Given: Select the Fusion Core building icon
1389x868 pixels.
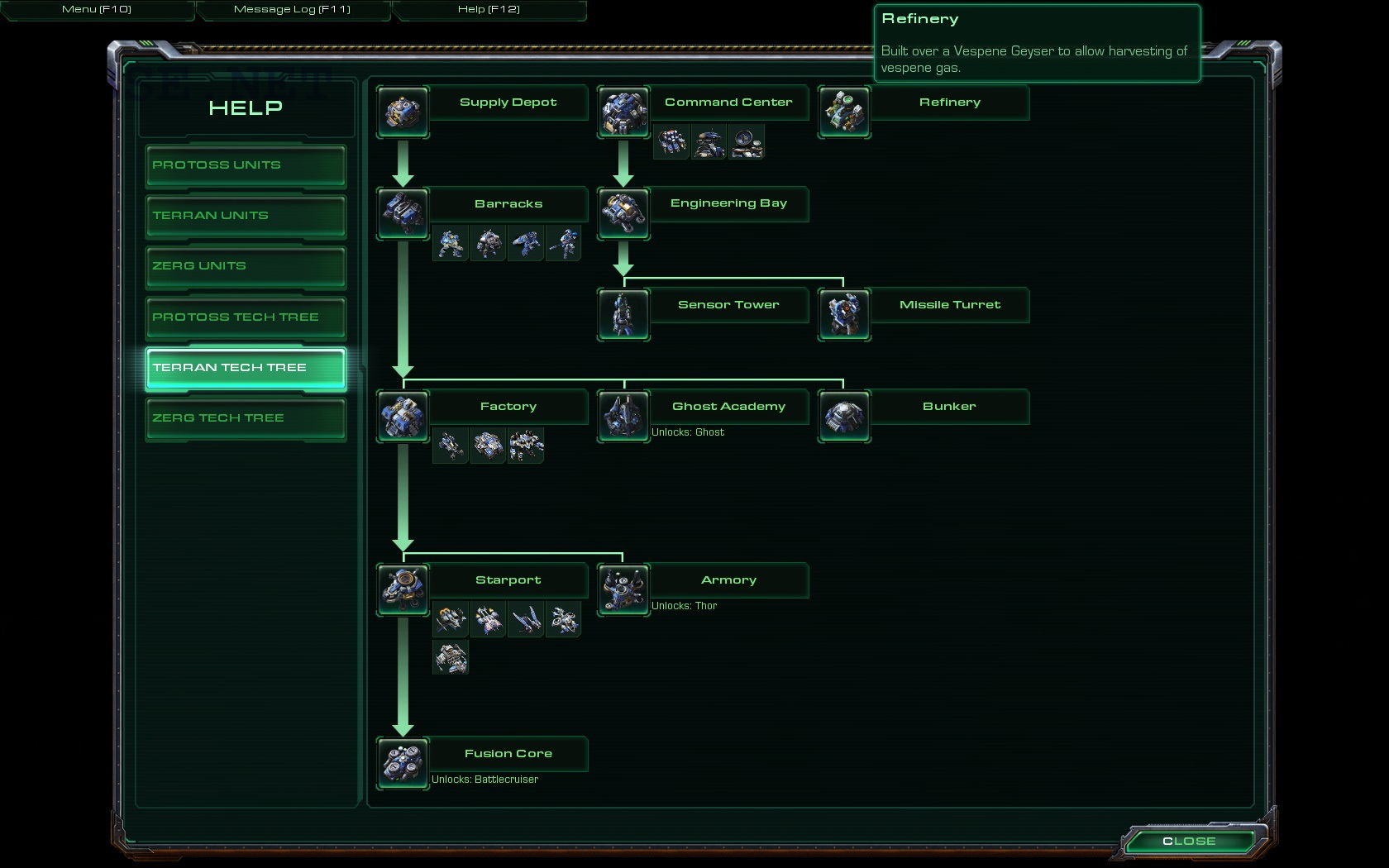Looking at the screenshot, I should [403, 763].
